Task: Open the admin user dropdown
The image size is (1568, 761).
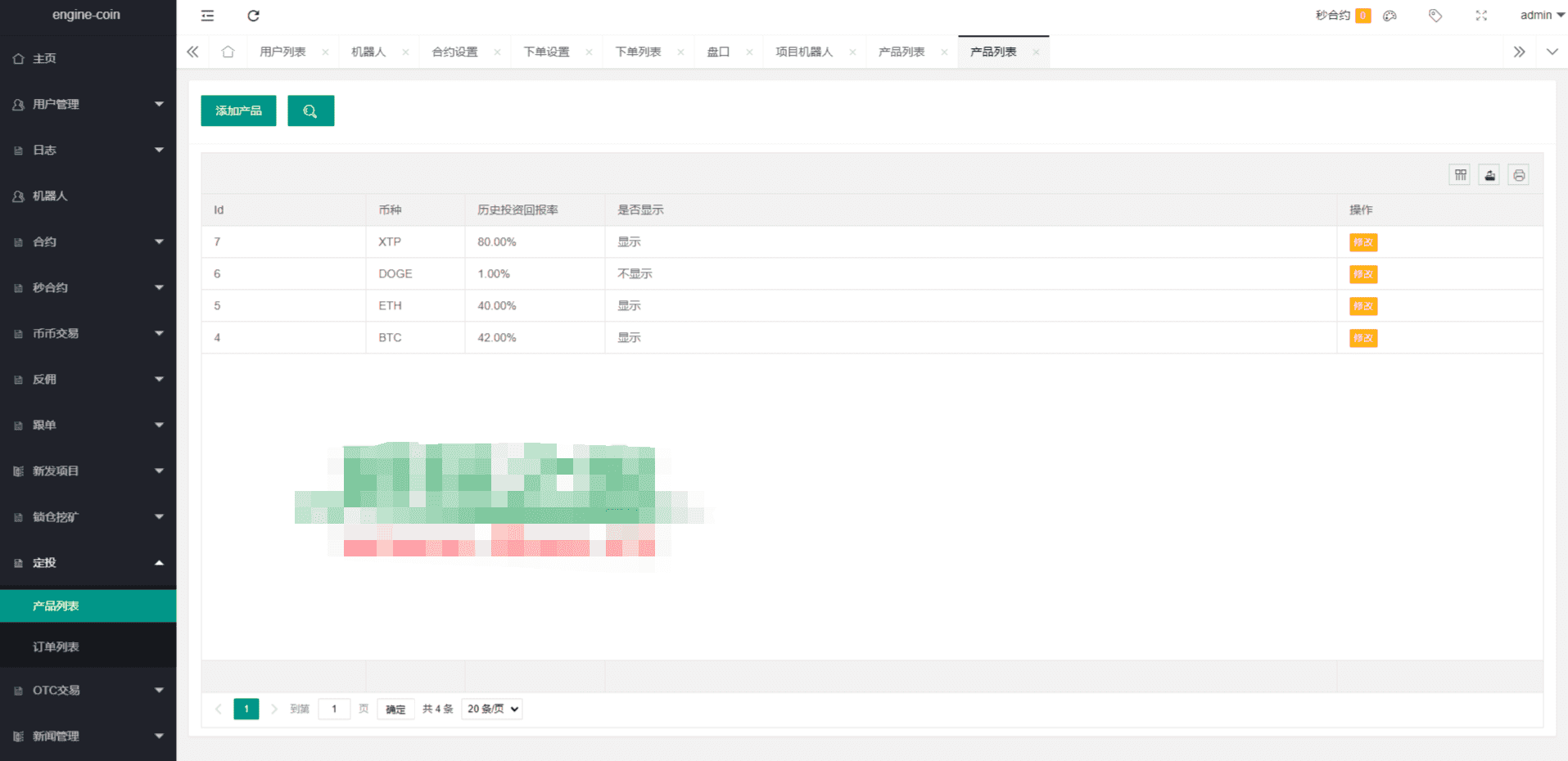Action: pyautogui.click(x=1542, y=16)
